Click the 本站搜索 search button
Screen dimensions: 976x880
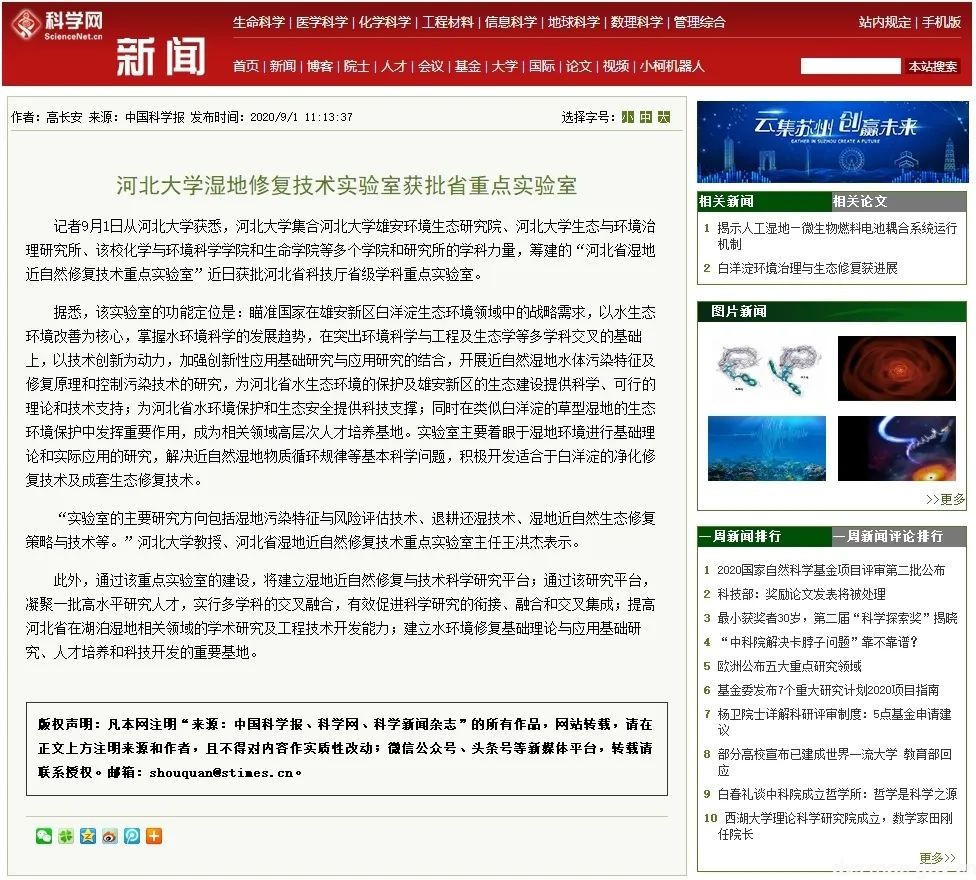tap(933, 66)
